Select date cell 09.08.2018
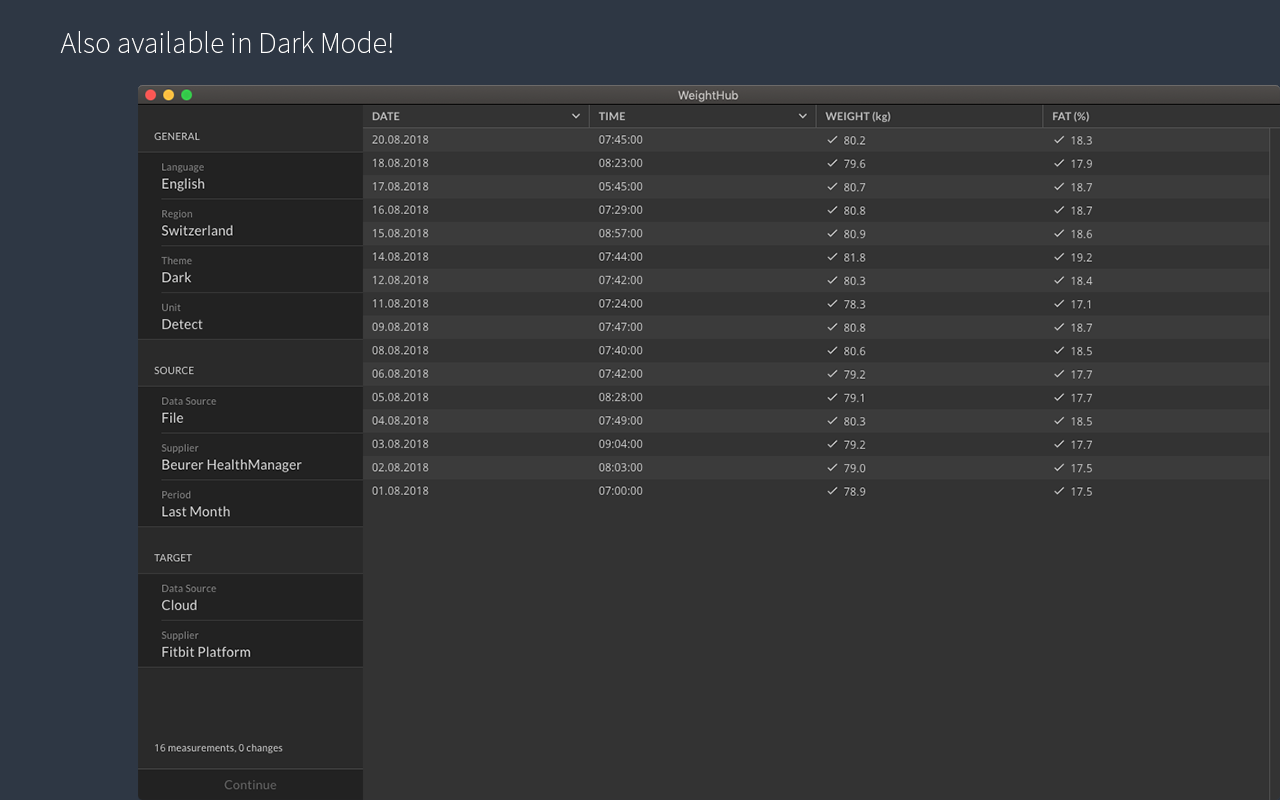This screenshot has width=1280, height=800. click(x=400, y=327)
